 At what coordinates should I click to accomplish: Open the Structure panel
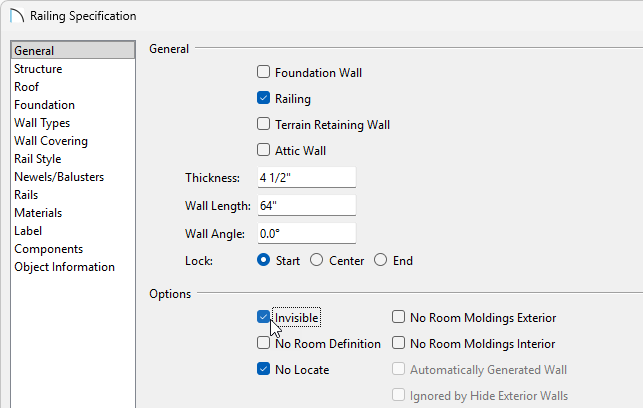(38, 69)
